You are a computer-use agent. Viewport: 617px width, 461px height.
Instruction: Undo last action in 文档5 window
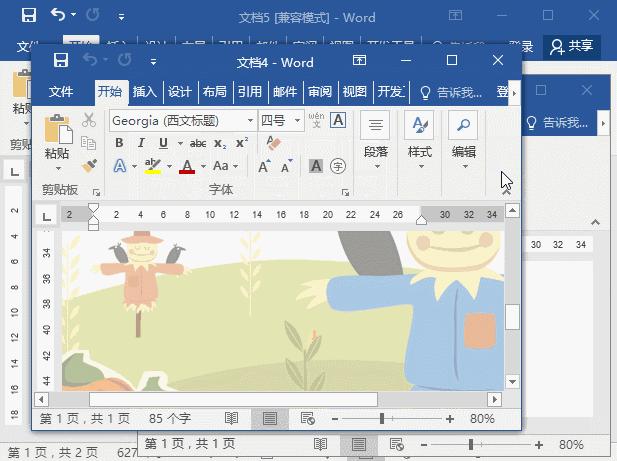point(58,15)
